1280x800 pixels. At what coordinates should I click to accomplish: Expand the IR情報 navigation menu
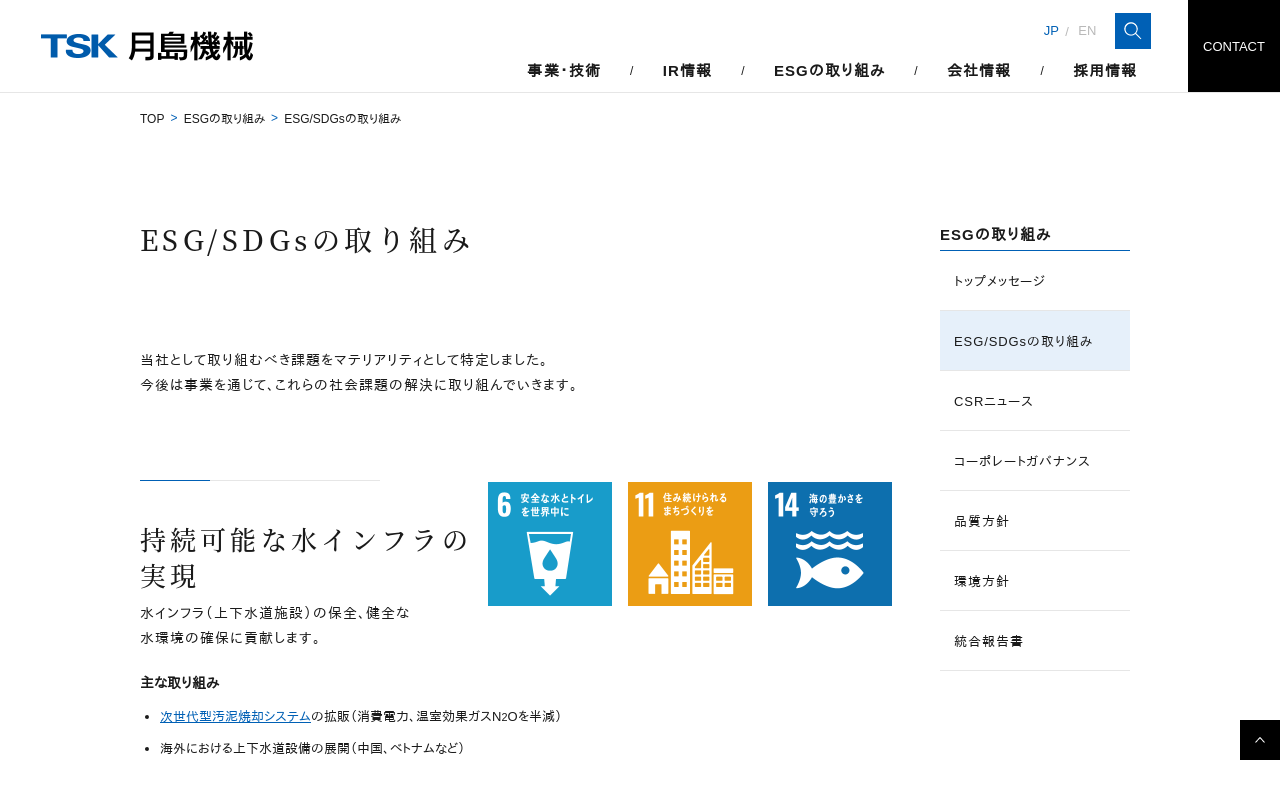687,70
